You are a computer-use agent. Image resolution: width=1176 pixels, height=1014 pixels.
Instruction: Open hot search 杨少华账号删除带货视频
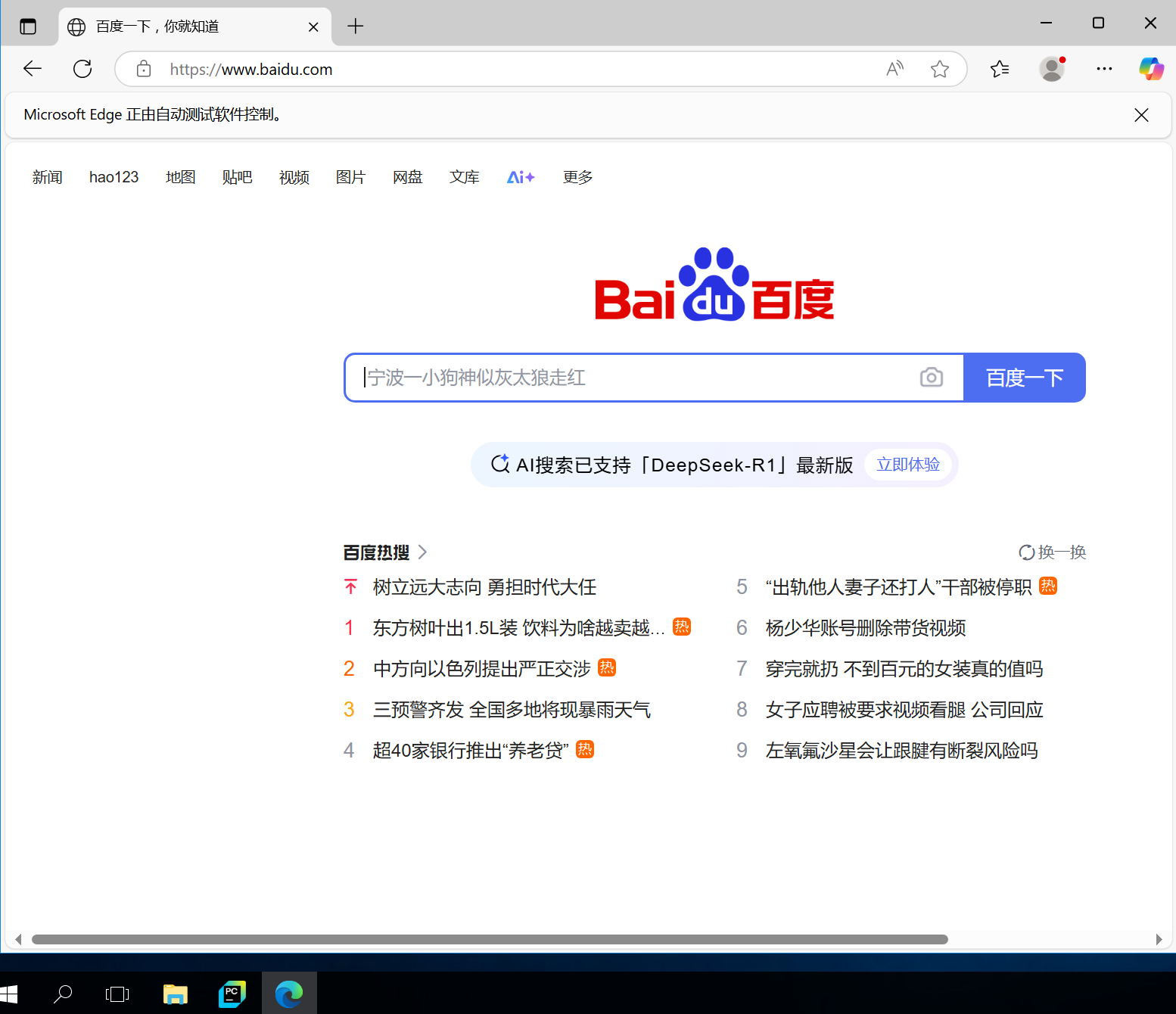pos(866,628)
